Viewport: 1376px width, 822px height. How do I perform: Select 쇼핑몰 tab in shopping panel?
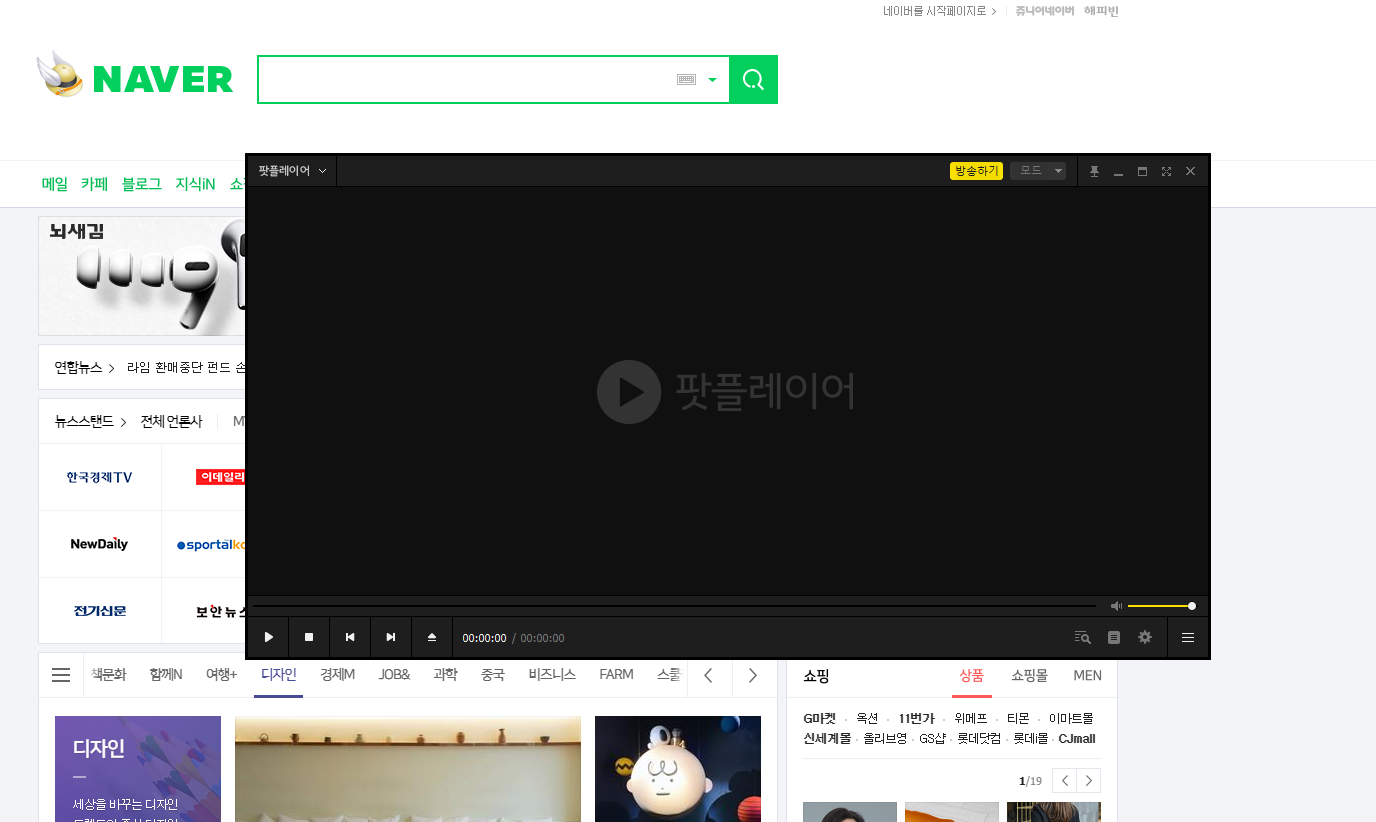pyautogui.click(x=1030, y=676)
